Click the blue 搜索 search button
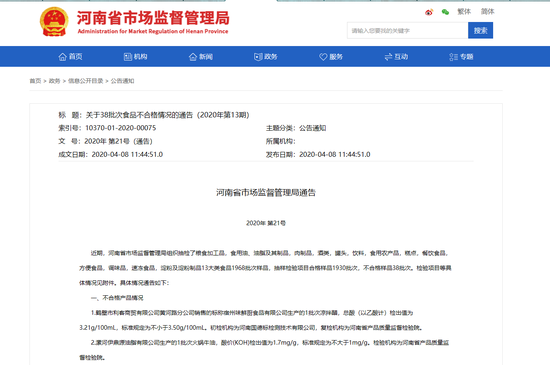The width and height of the screenshot is (550, 365). click(x=480, y=31)
